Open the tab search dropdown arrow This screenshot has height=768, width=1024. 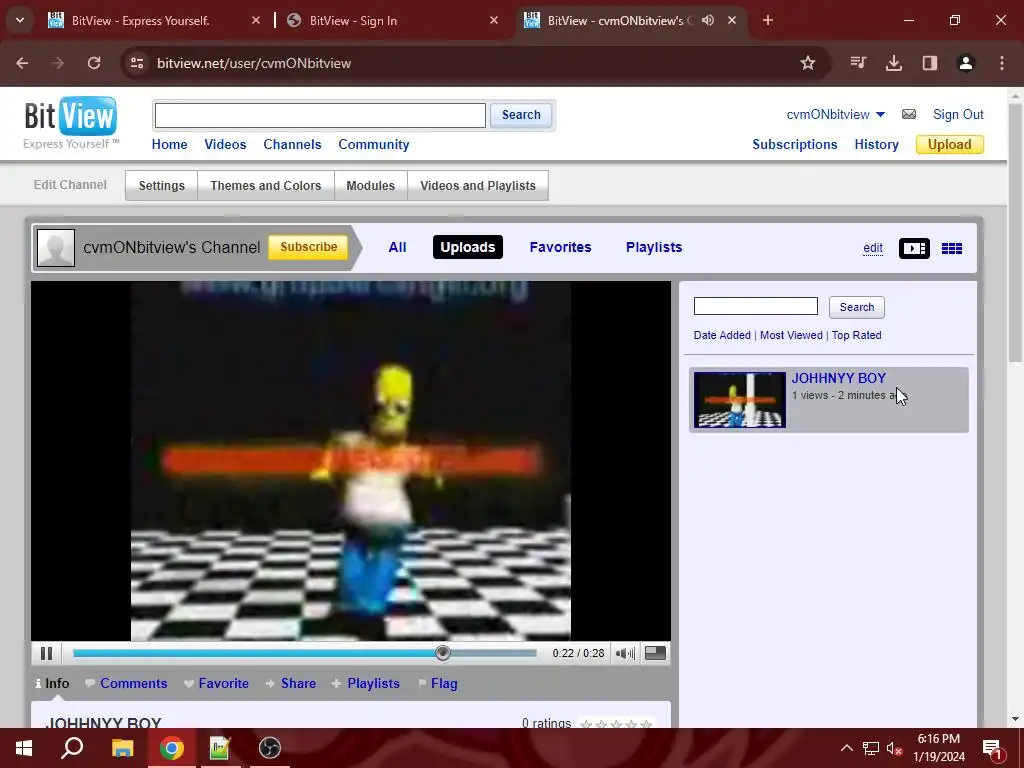20,20
